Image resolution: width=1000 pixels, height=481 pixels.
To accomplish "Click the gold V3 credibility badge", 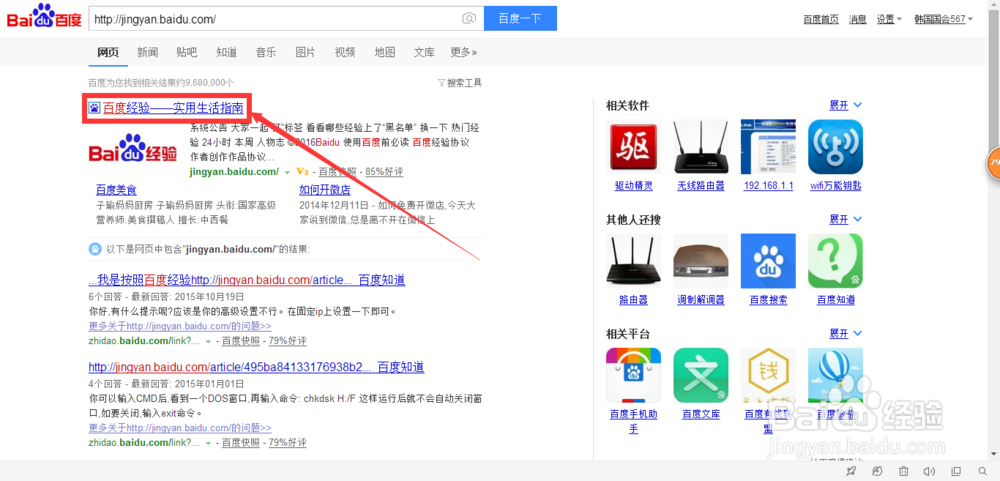I will [x=303, y=172].
